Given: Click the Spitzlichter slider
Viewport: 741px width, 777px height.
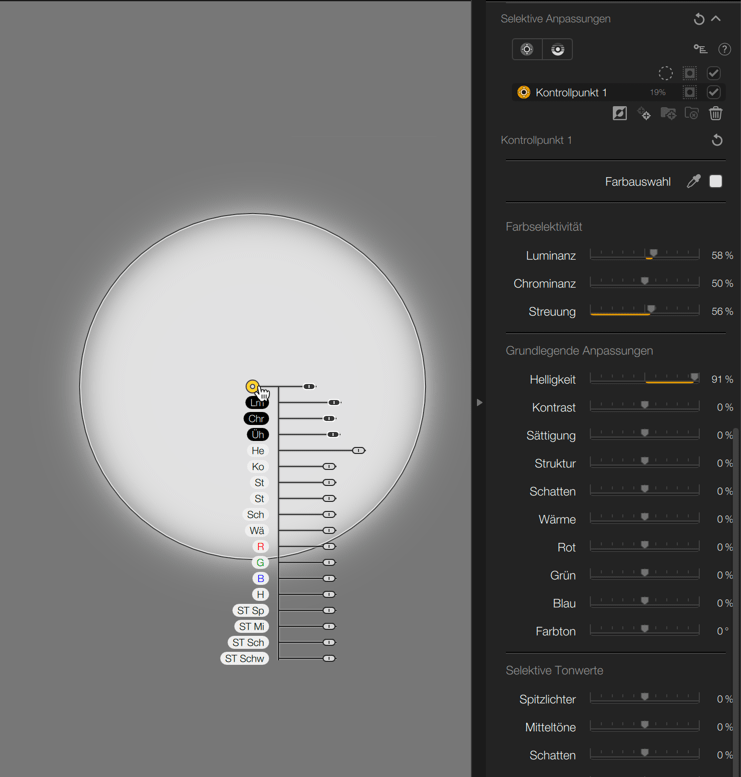Looking at the screenshot, I should click(x=644, y=698).
